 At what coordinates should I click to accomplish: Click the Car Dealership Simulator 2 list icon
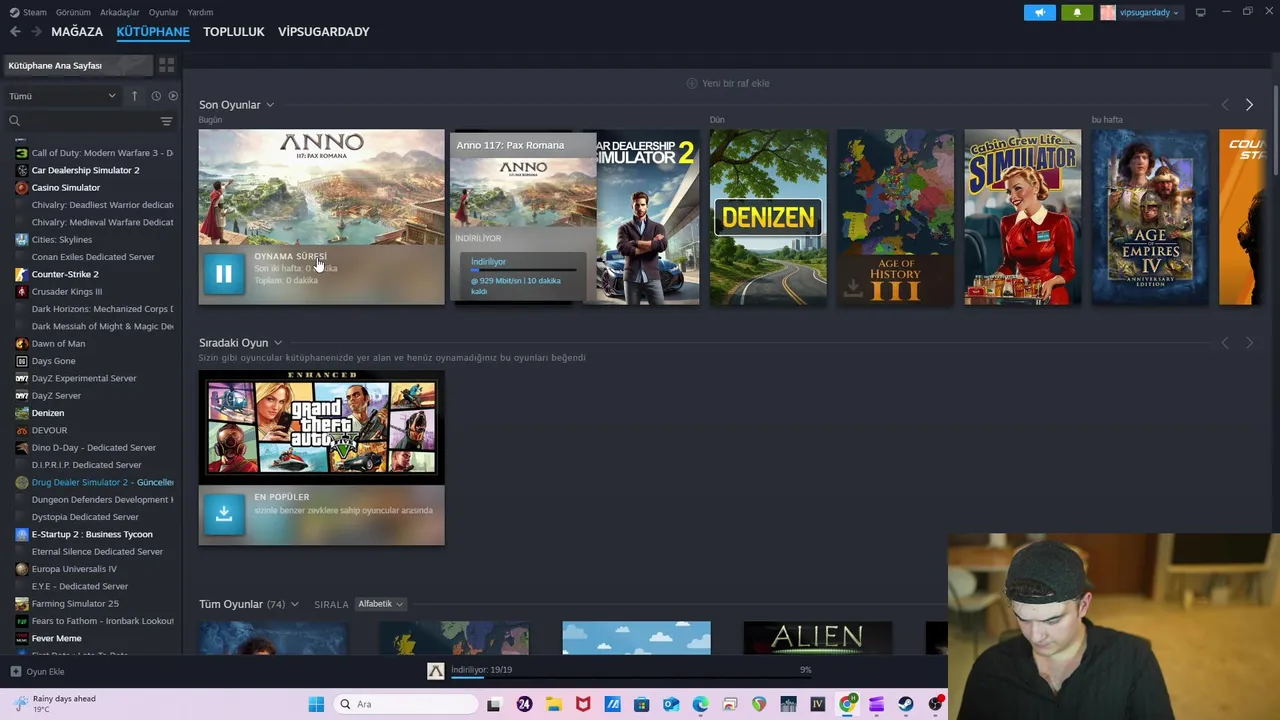click(x=22, y=170)
